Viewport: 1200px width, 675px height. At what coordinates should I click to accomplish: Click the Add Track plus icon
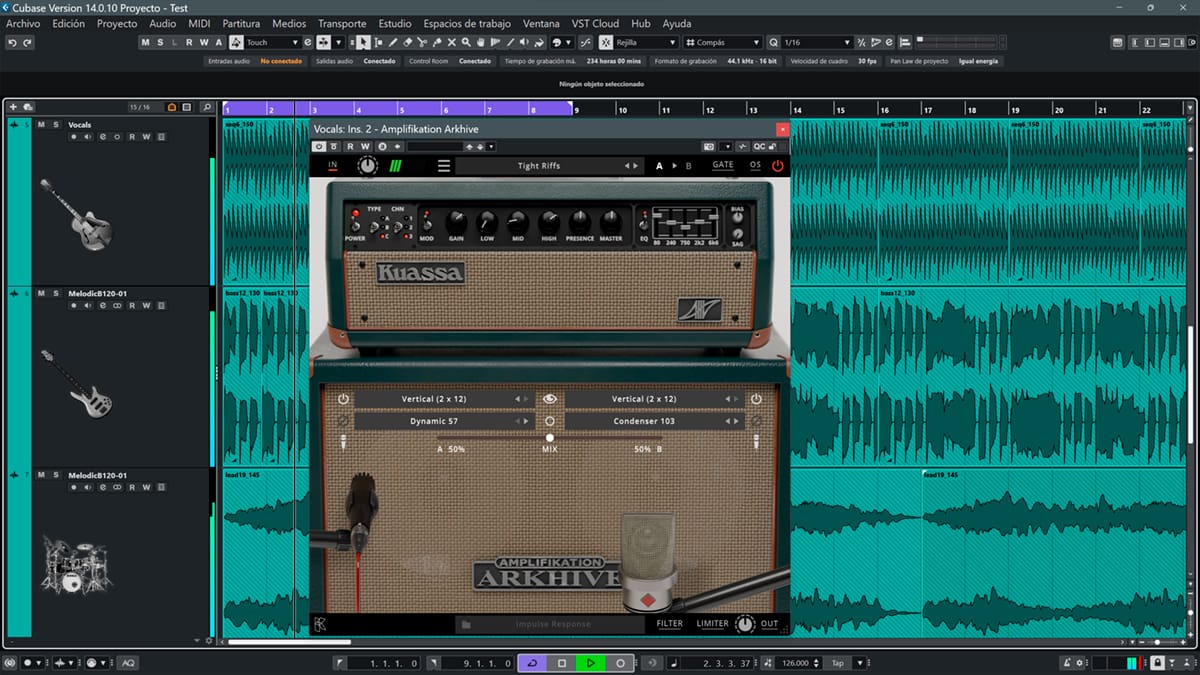(x=13, y=107)
